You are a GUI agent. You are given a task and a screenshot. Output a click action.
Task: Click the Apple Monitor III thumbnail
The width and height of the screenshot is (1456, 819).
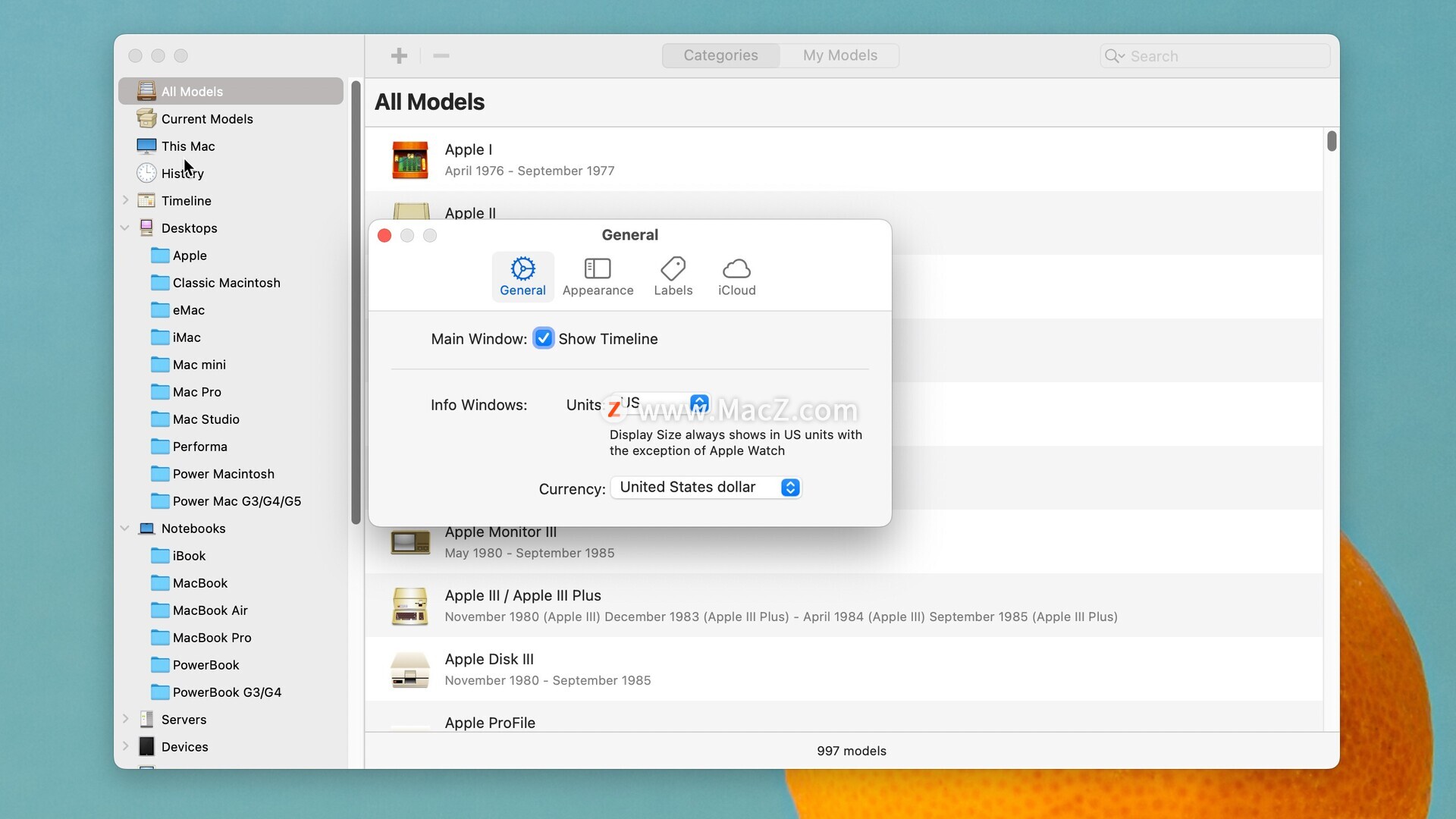point(409,542)
